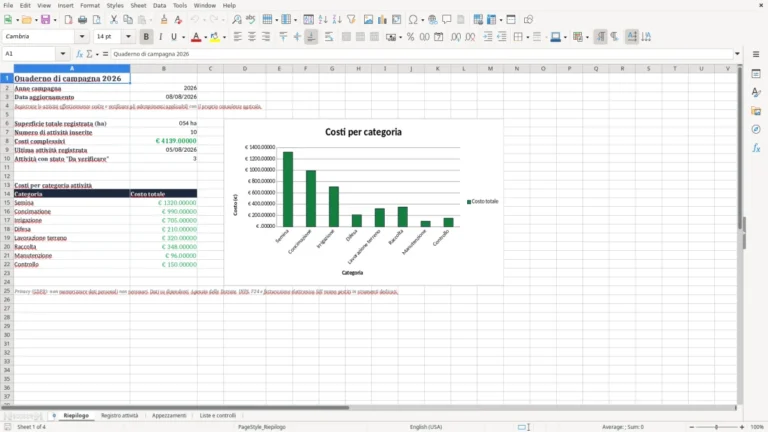Click the Costi per categoria chart

363,202
